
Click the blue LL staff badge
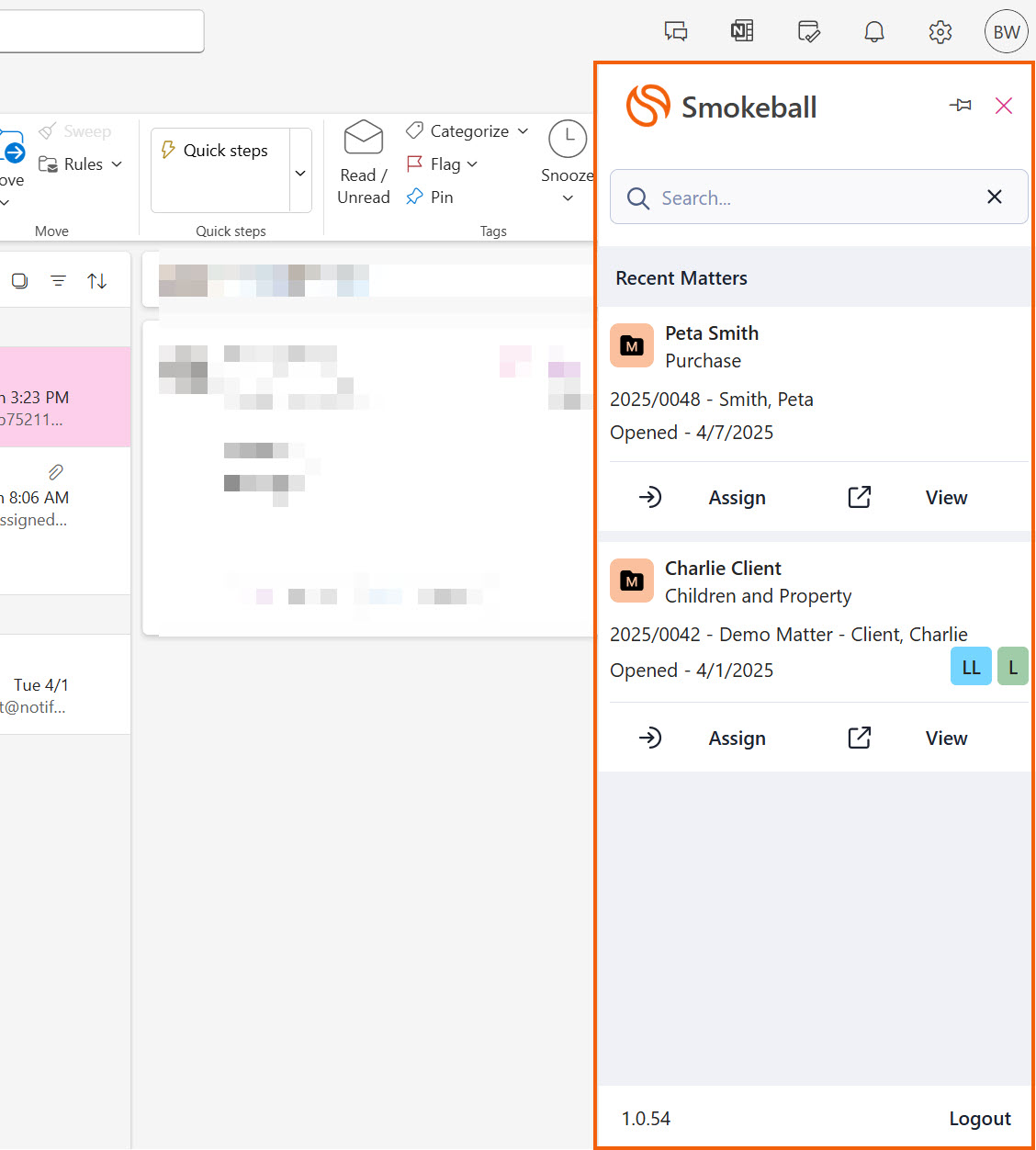tap(971, 668)
